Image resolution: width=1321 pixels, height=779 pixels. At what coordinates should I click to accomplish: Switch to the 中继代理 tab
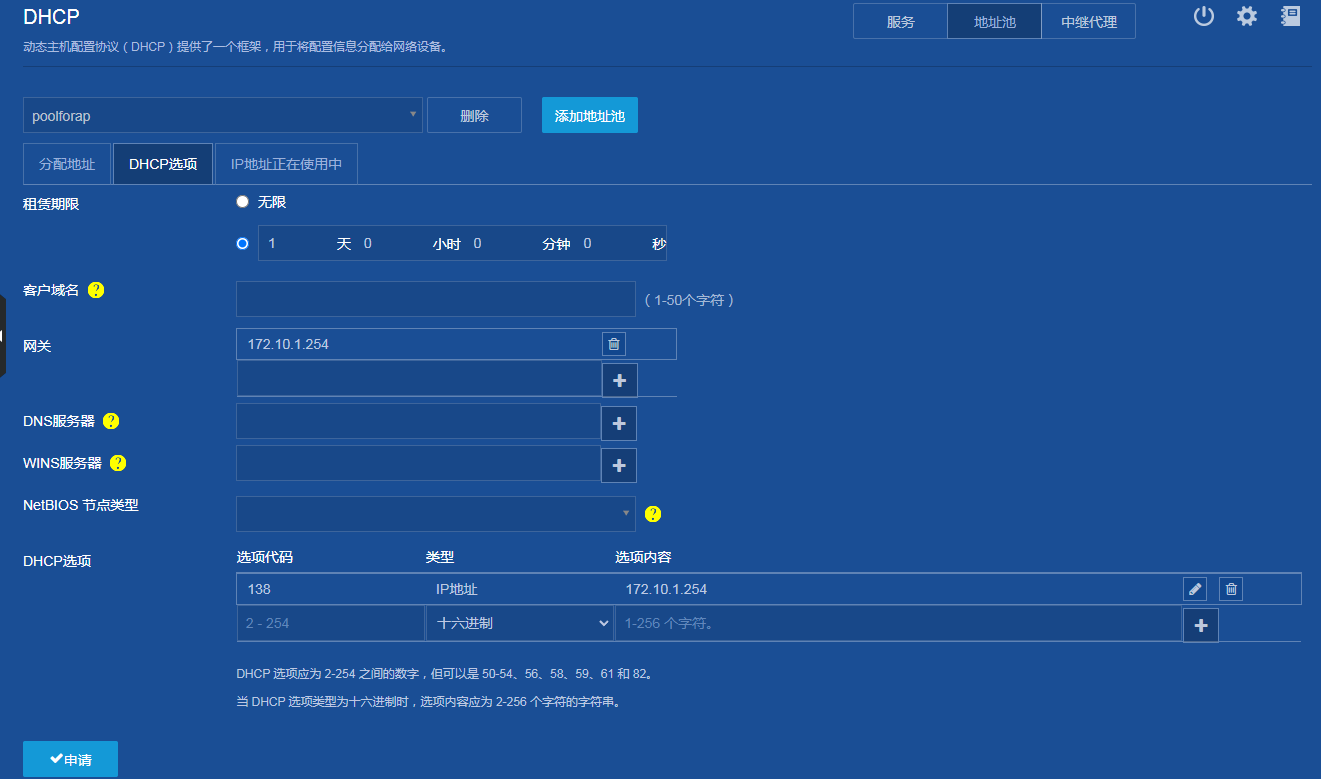point(1089,21)
